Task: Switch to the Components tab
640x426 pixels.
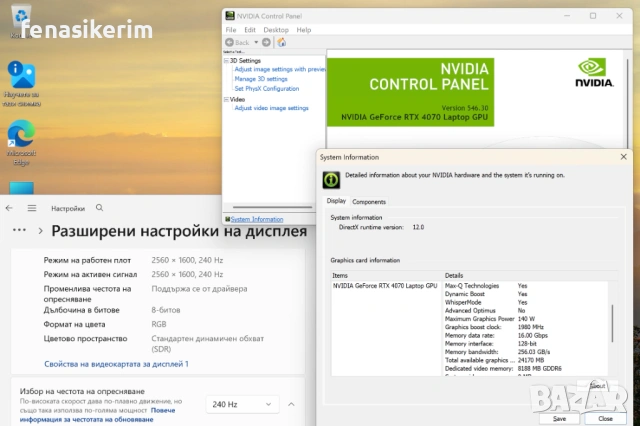Action: (369, 202)
